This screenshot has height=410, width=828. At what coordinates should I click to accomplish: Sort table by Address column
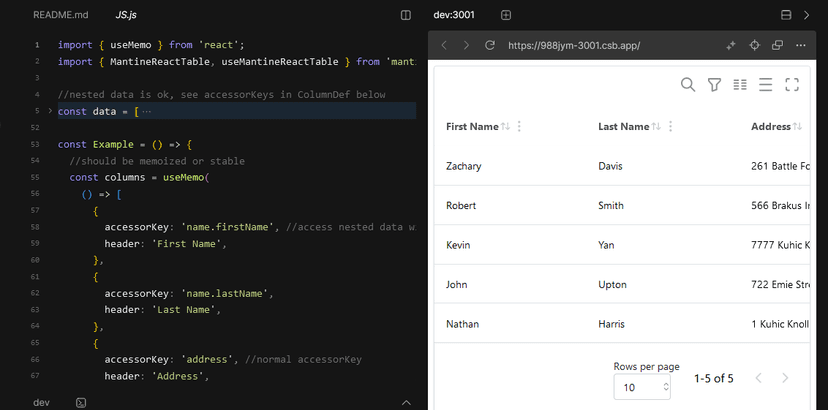pyautogui.click(x=797, y=127)
